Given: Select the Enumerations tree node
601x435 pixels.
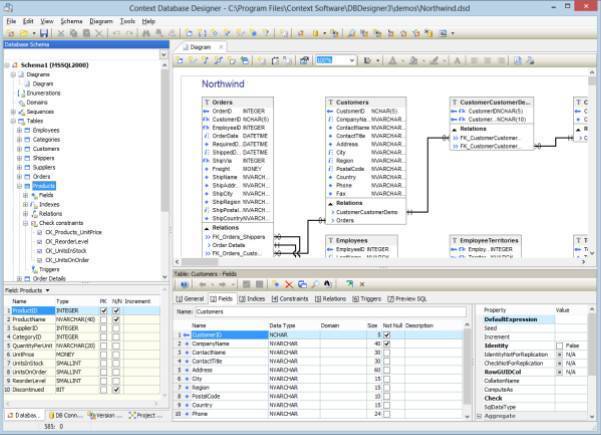Looking at the screenshot, I should coord(43,93).
